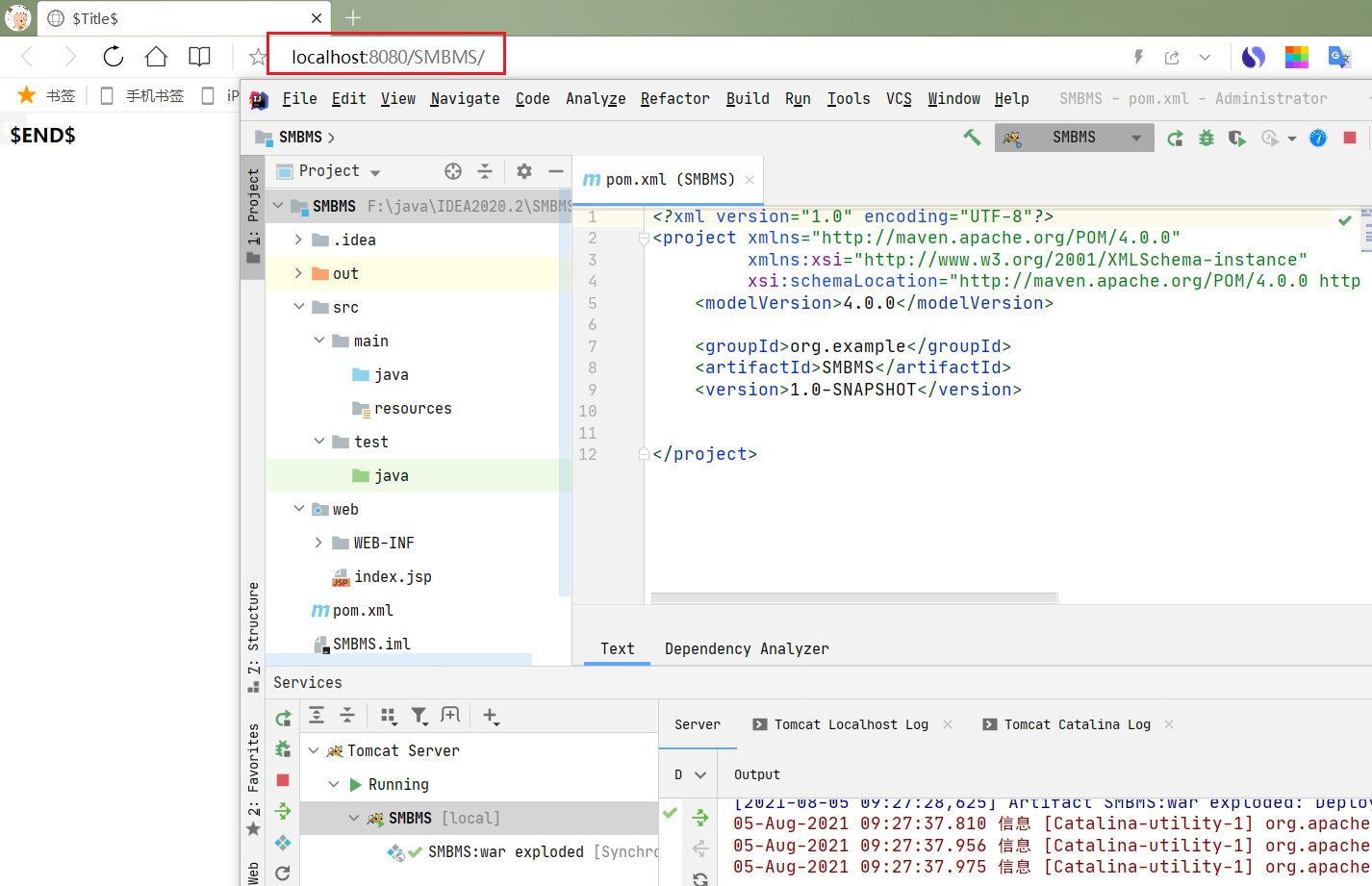
Task: Click the locate target icon in Project panel
Action: (453, 171)
